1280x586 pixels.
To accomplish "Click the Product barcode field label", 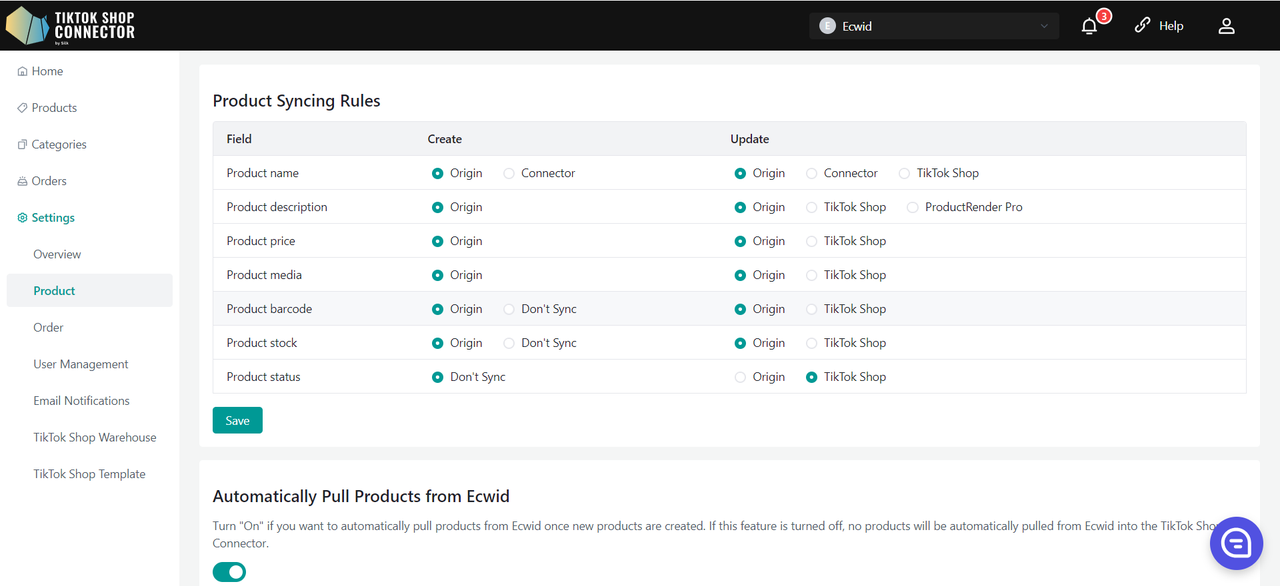I will coord(270,309).
